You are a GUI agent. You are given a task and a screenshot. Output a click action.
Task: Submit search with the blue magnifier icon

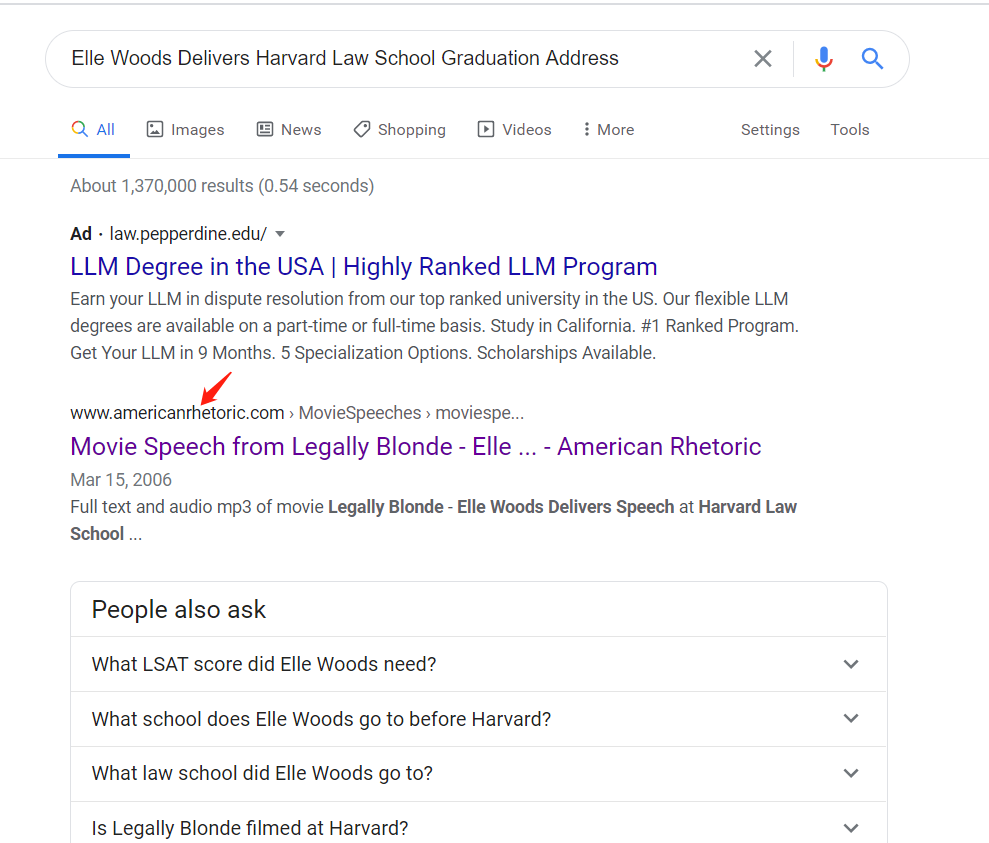click(x=872, y=59)
